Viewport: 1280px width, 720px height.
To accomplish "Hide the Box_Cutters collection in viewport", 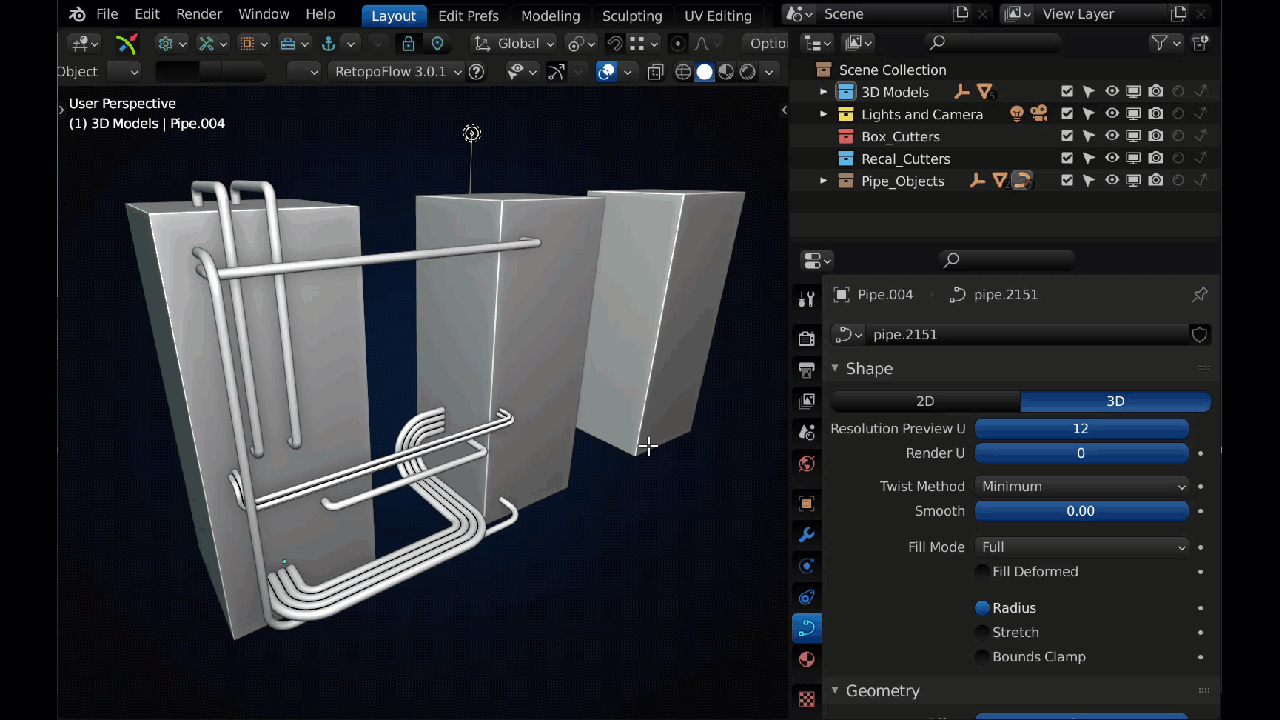I will [1112, 136].
